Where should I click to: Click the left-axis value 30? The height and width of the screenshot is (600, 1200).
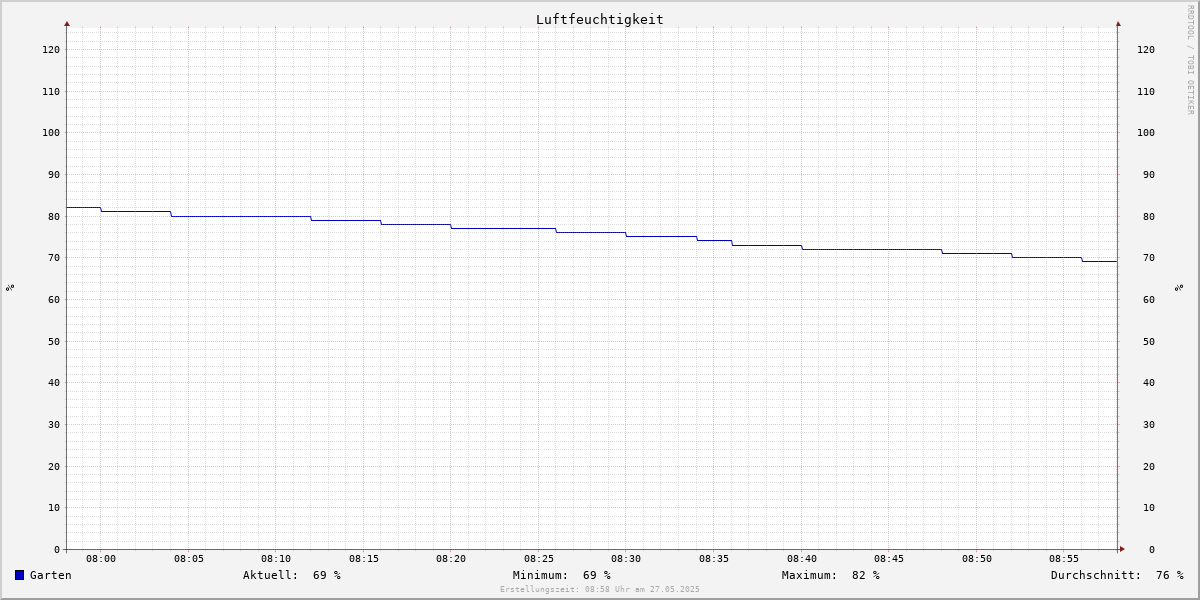click(54, 424)
